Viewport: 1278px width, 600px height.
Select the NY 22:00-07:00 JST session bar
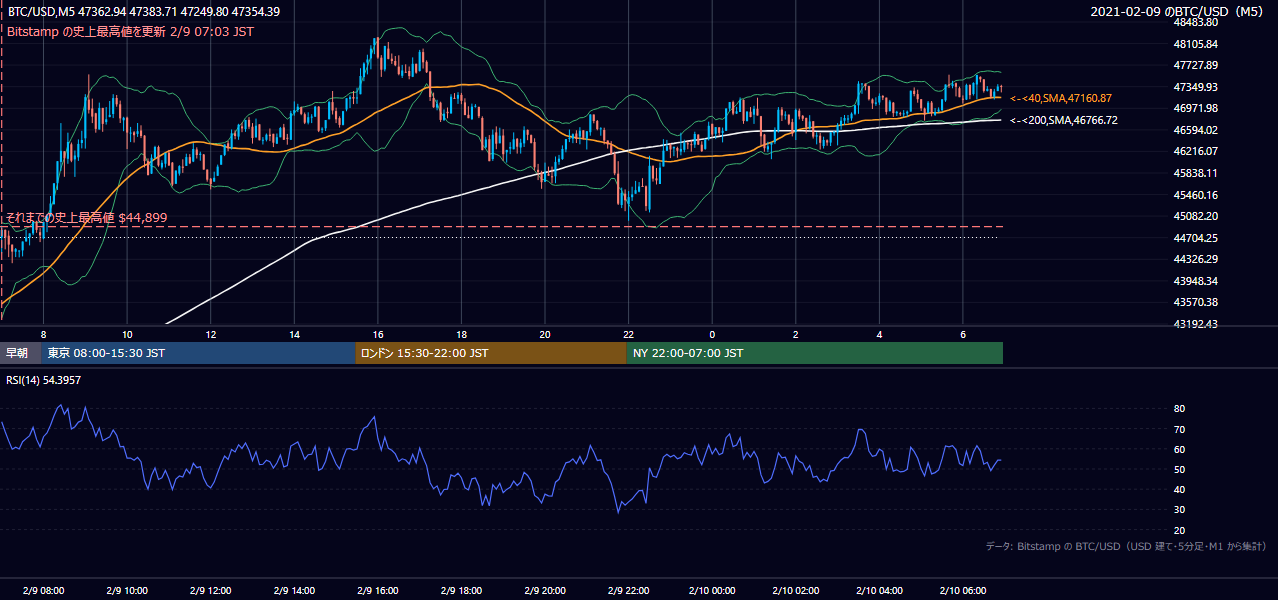[x=815, y=353]
